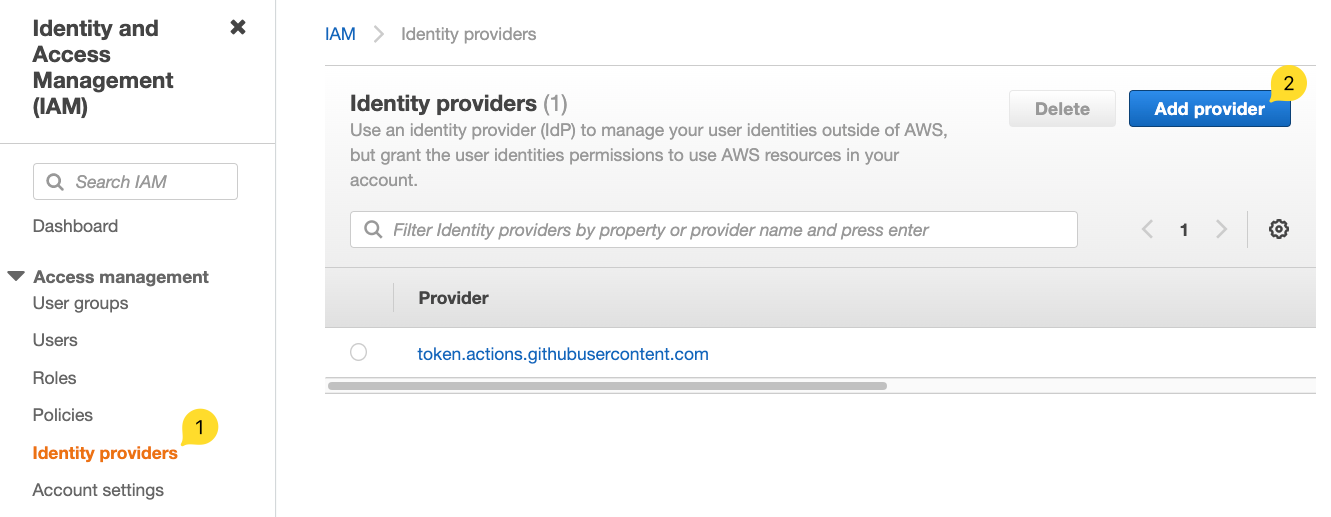Navigate to Roles page
1331x517 pixels.
[x=54, y=378]
